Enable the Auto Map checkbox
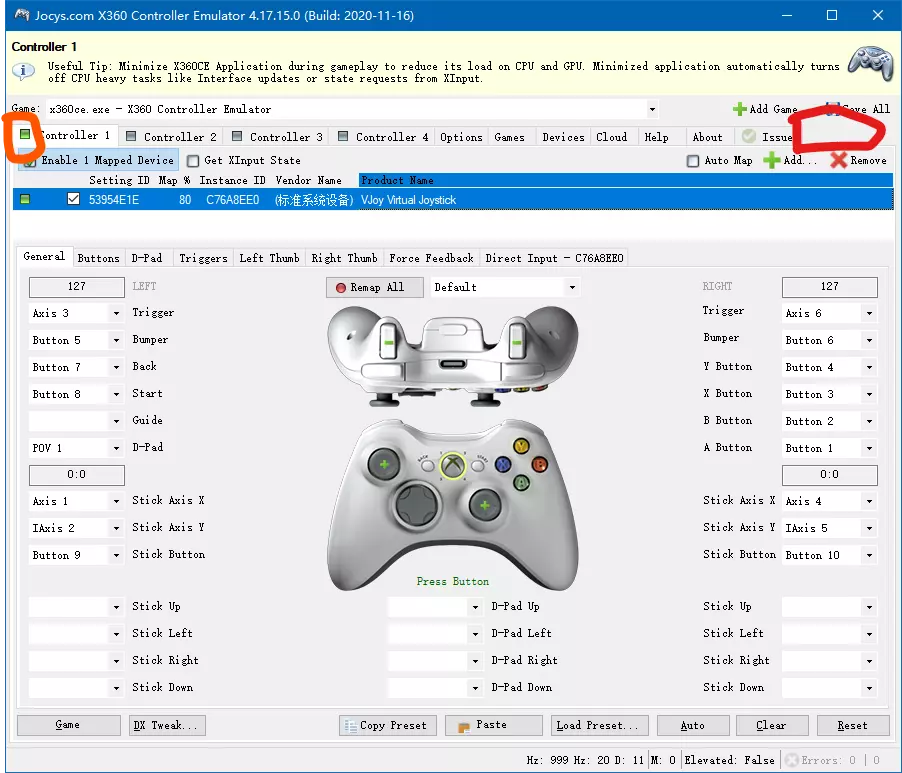This screenshot has height=773, width=902. click(x=693, y=161)
